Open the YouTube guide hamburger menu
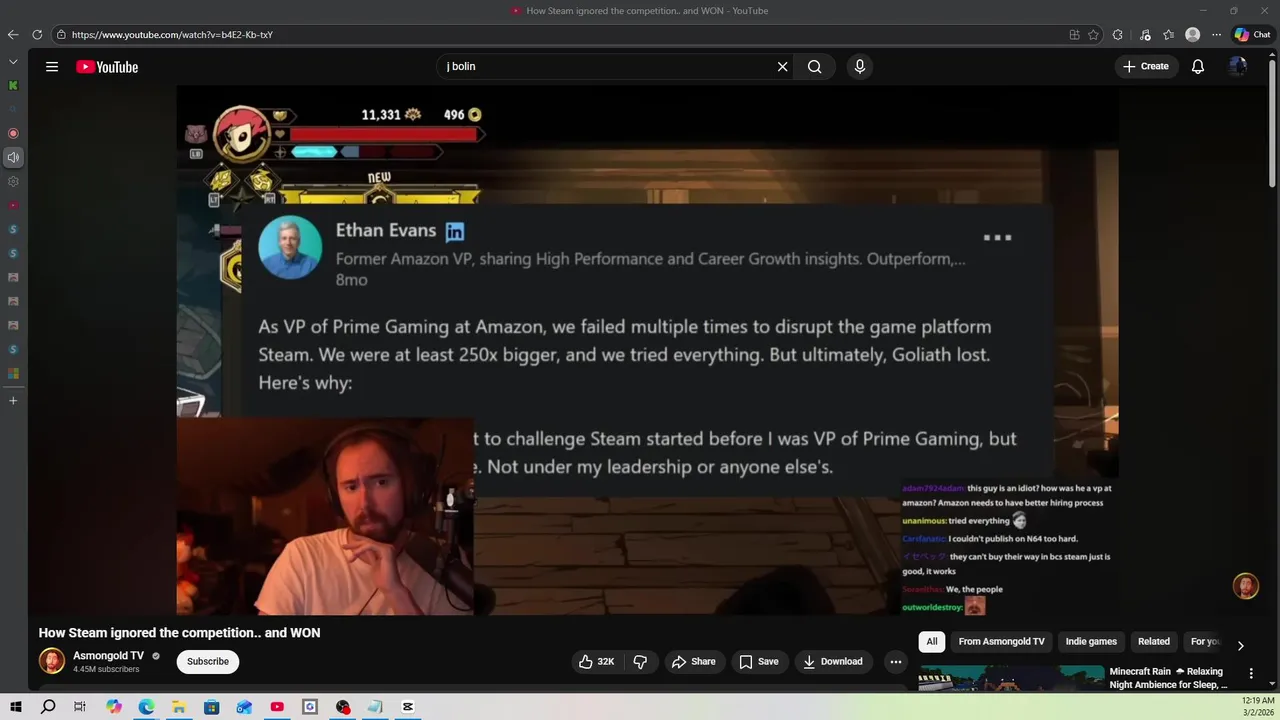The image size is (1280, 720). (52, 67)
